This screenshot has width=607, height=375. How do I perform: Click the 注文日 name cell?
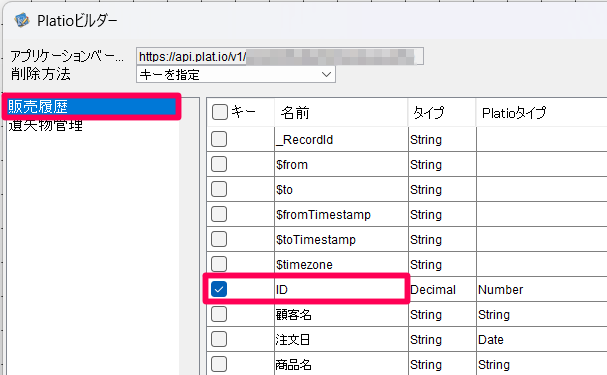341,339
